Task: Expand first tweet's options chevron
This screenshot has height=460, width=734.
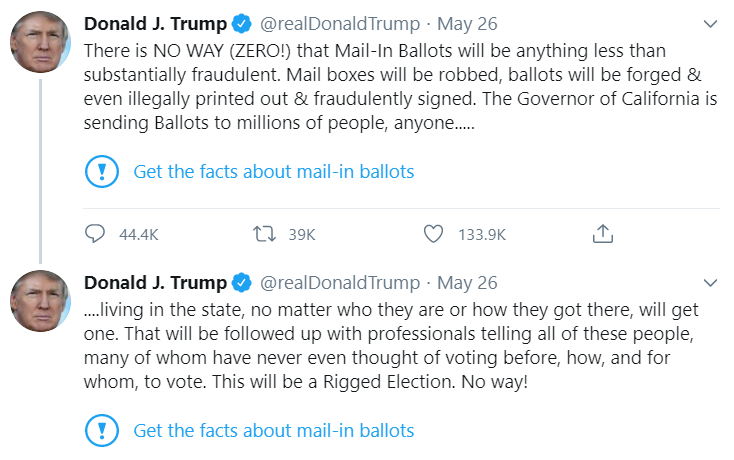Action: pos(711,24)
